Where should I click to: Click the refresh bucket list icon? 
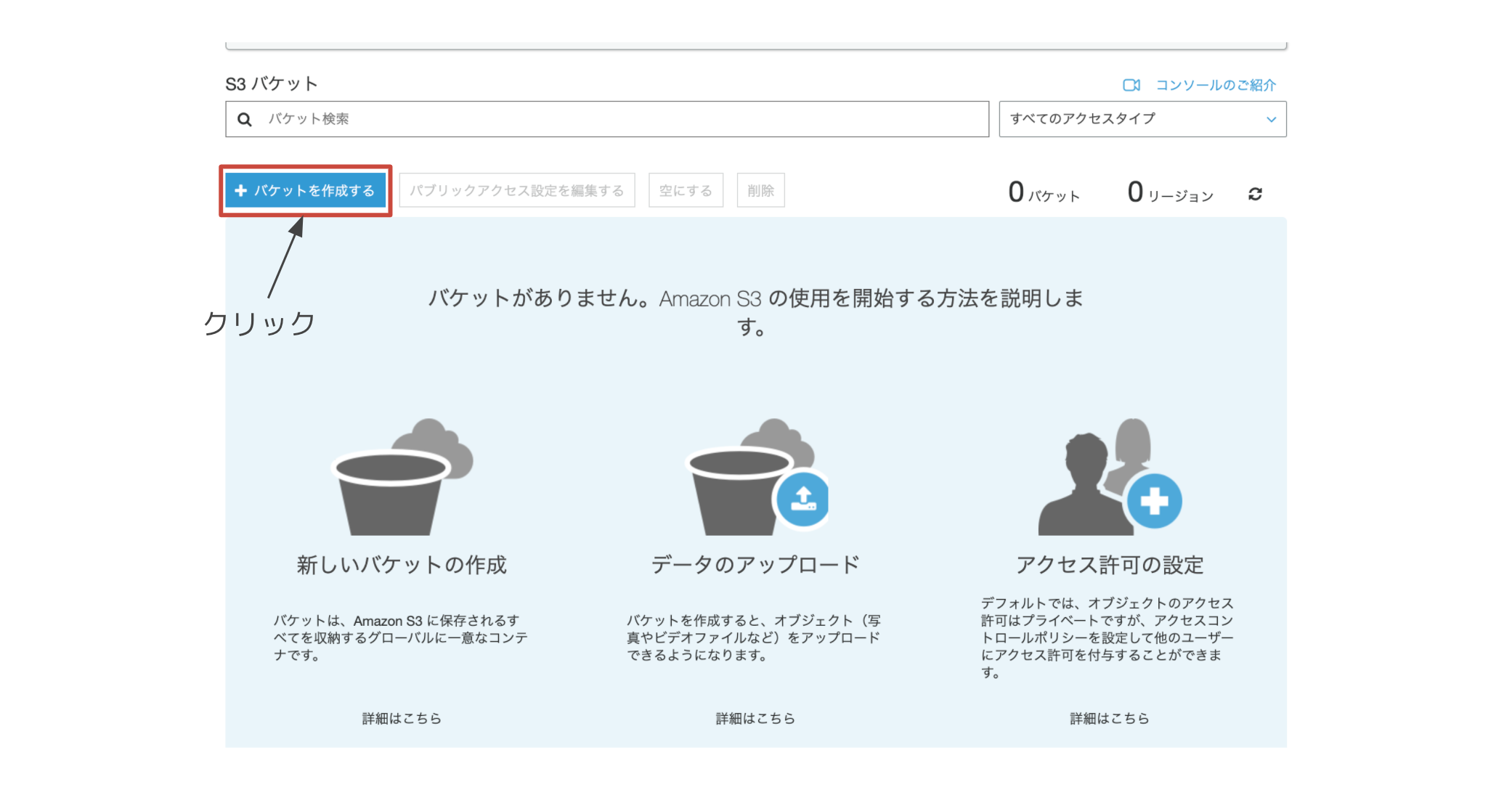coord(1255,194)
